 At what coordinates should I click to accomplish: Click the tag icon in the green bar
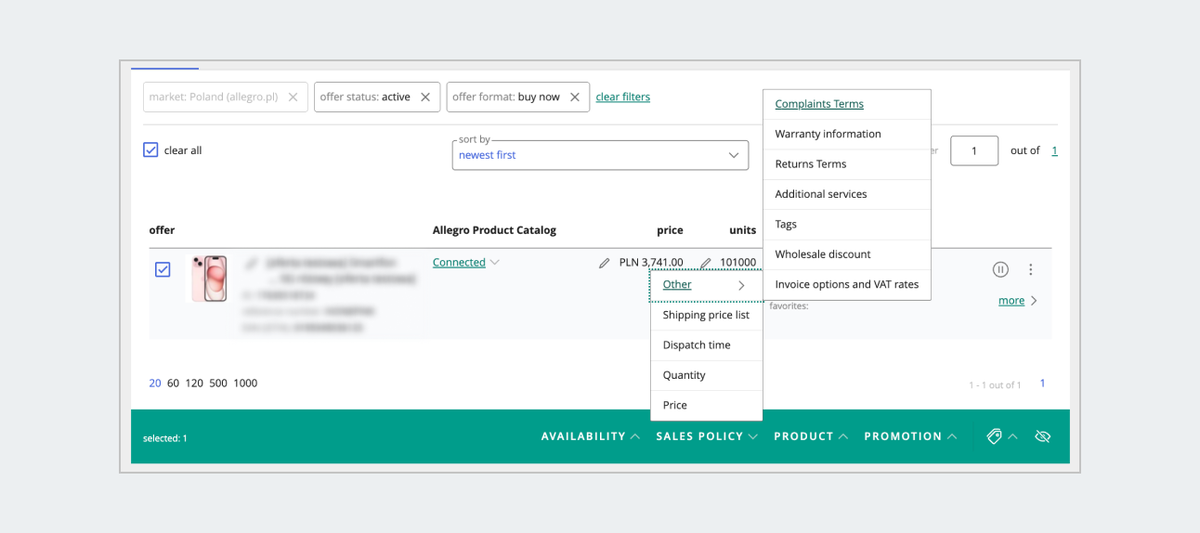[x=994, y=437]
